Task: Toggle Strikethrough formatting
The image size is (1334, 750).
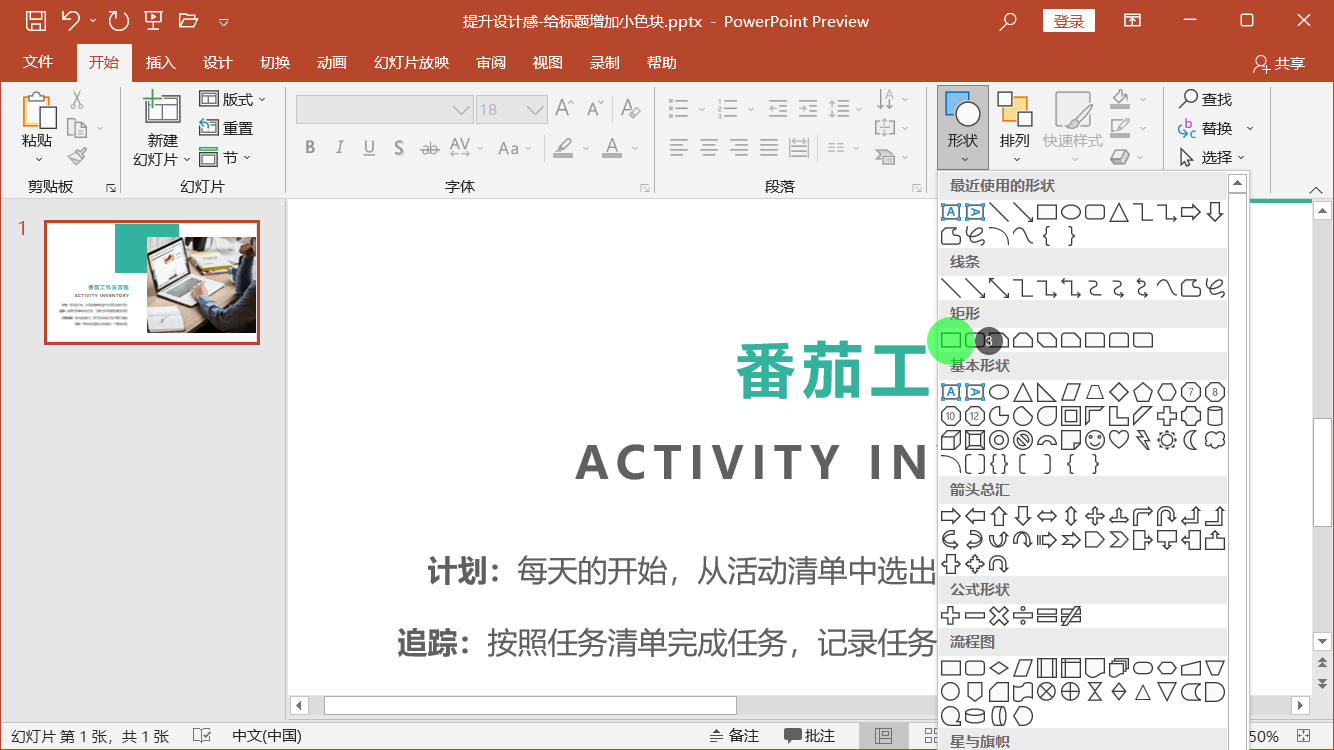Action: tap(429, 148)
